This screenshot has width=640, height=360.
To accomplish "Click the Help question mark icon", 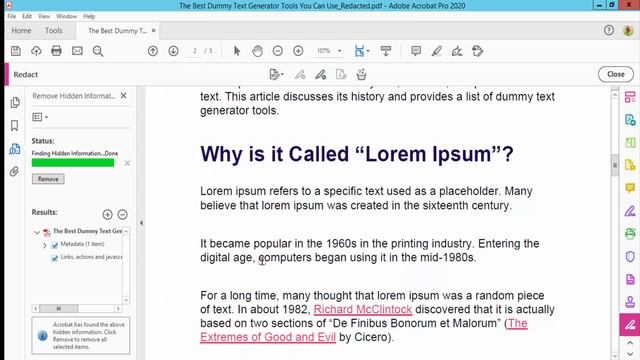I will coord(609,30).
